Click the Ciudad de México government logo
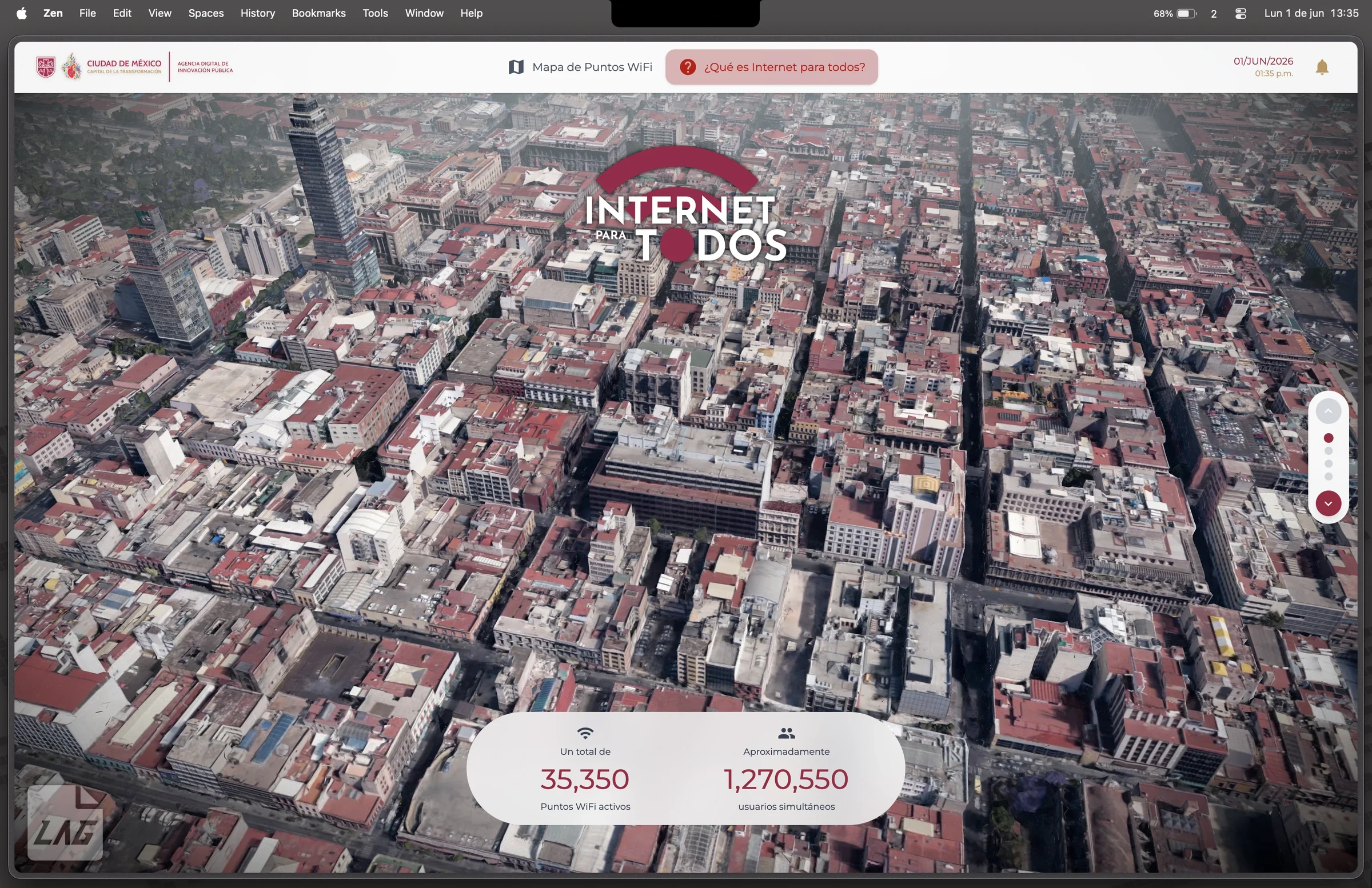 (98, 67)
